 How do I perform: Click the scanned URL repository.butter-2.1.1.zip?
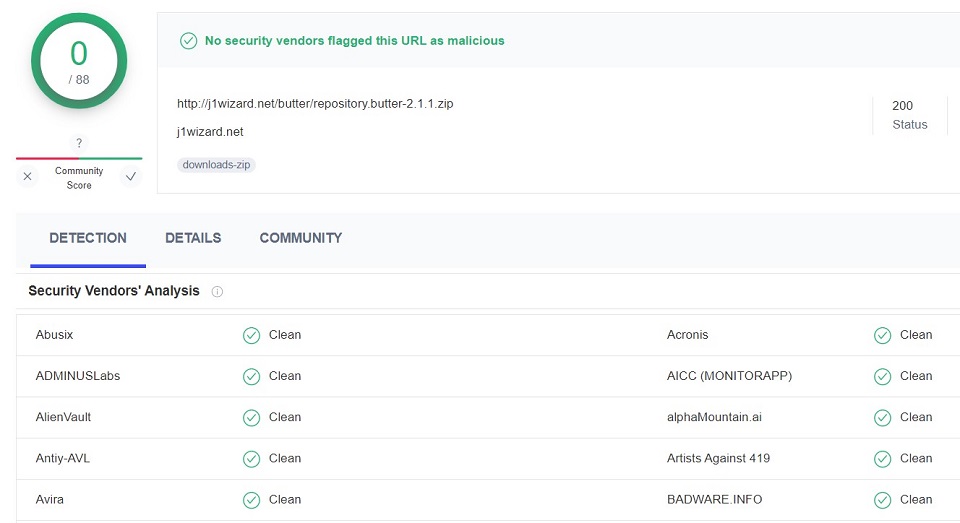(x=315, y=103)
